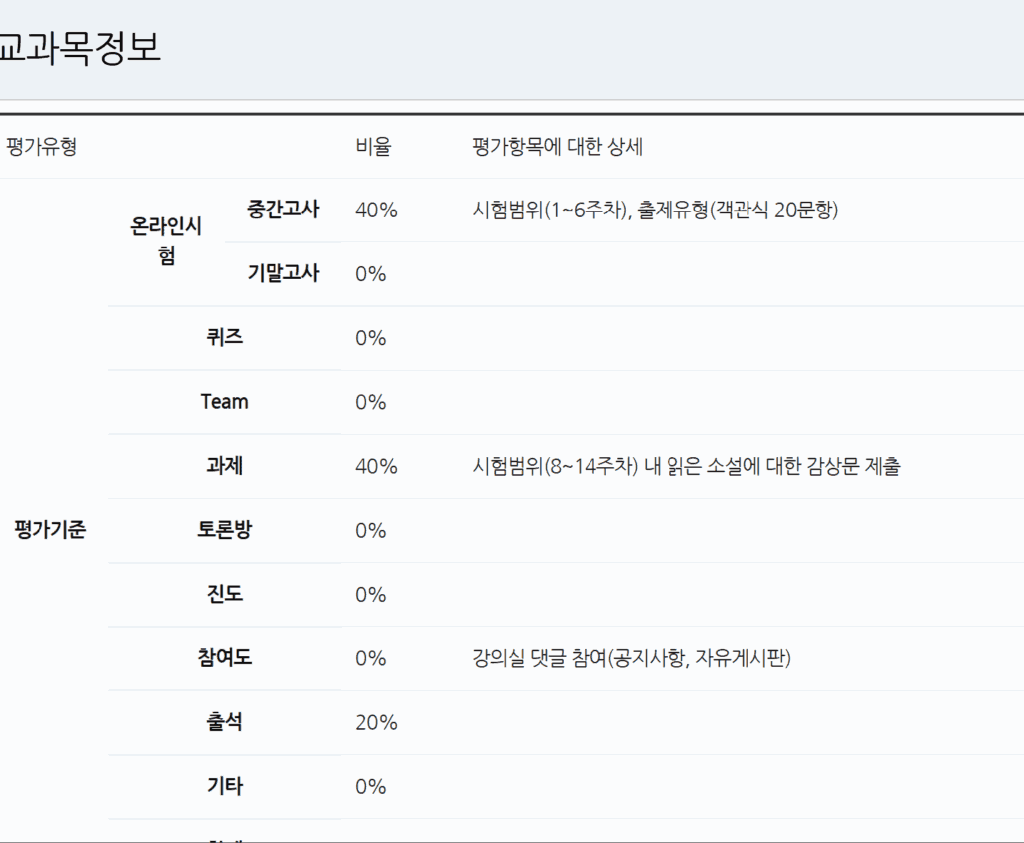Select the 평가기준 row label
Viewport: 1024px width, 843px height.
[x=50, y=530]
